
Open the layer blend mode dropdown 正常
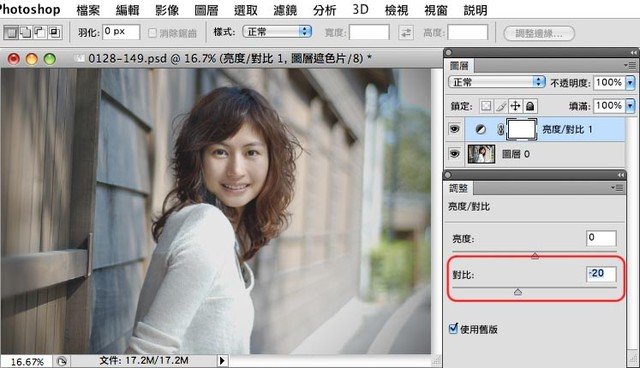(497, 82)
